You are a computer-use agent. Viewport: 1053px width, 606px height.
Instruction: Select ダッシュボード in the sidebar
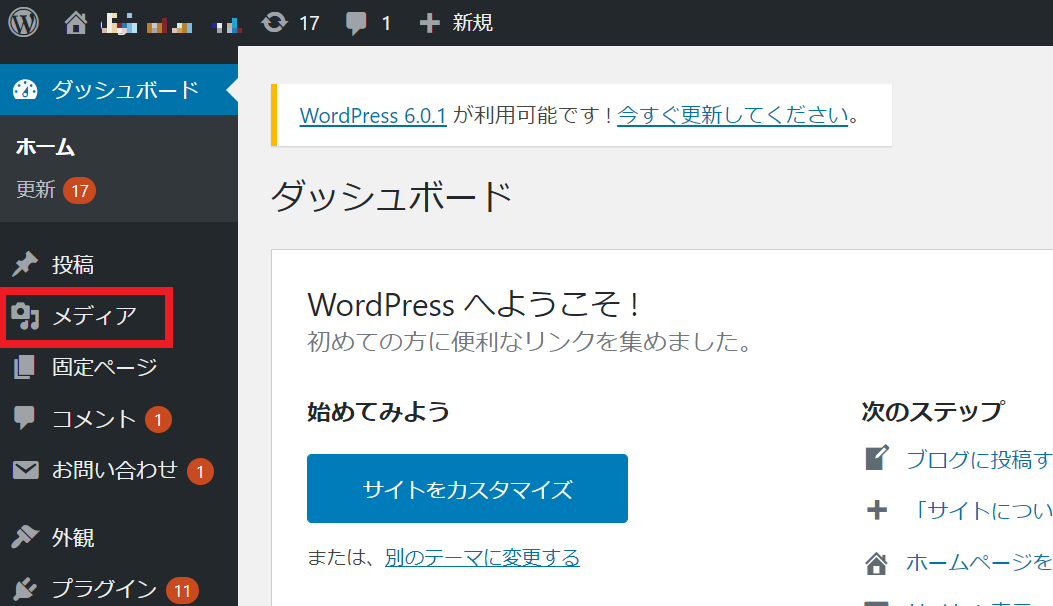119,89
